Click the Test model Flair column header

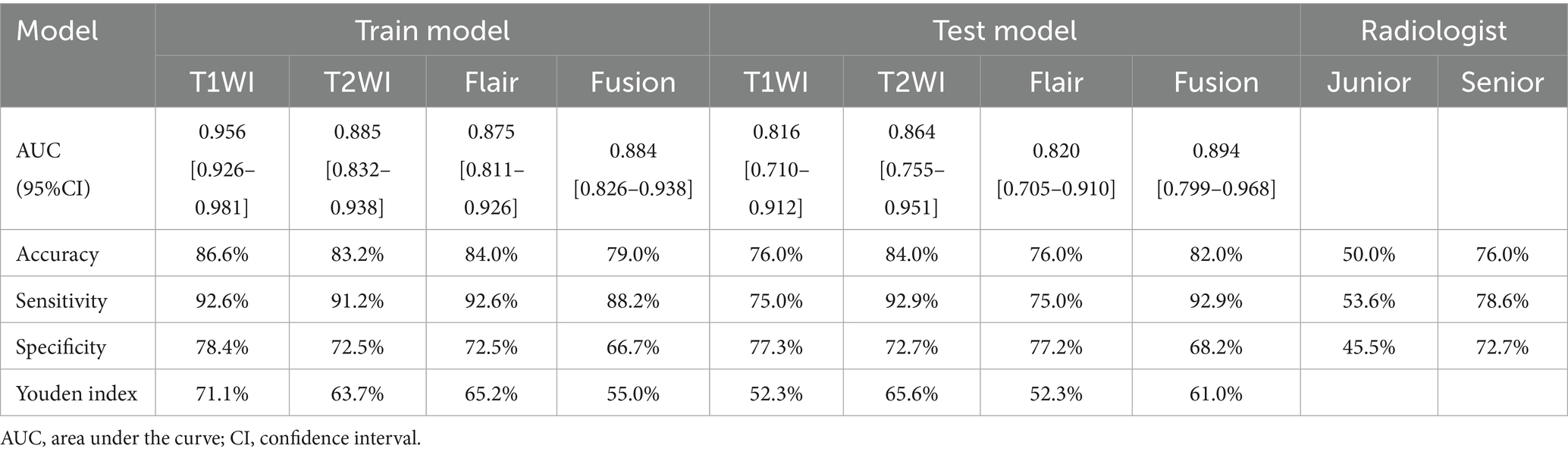(x=1056, y=82)
